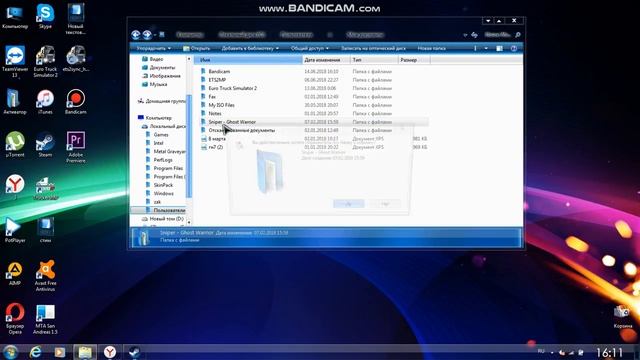640x360 pixels.
Task: Open the Добавить в библиотеку dropdown
Action: 250,48
